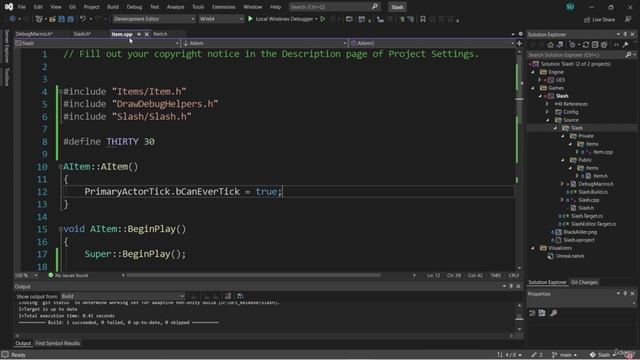Image resolution: width=640 pixels, height=360 pixels.
Task: Switch to the Slash.h editor tab
Action: (x=82, y=34)
